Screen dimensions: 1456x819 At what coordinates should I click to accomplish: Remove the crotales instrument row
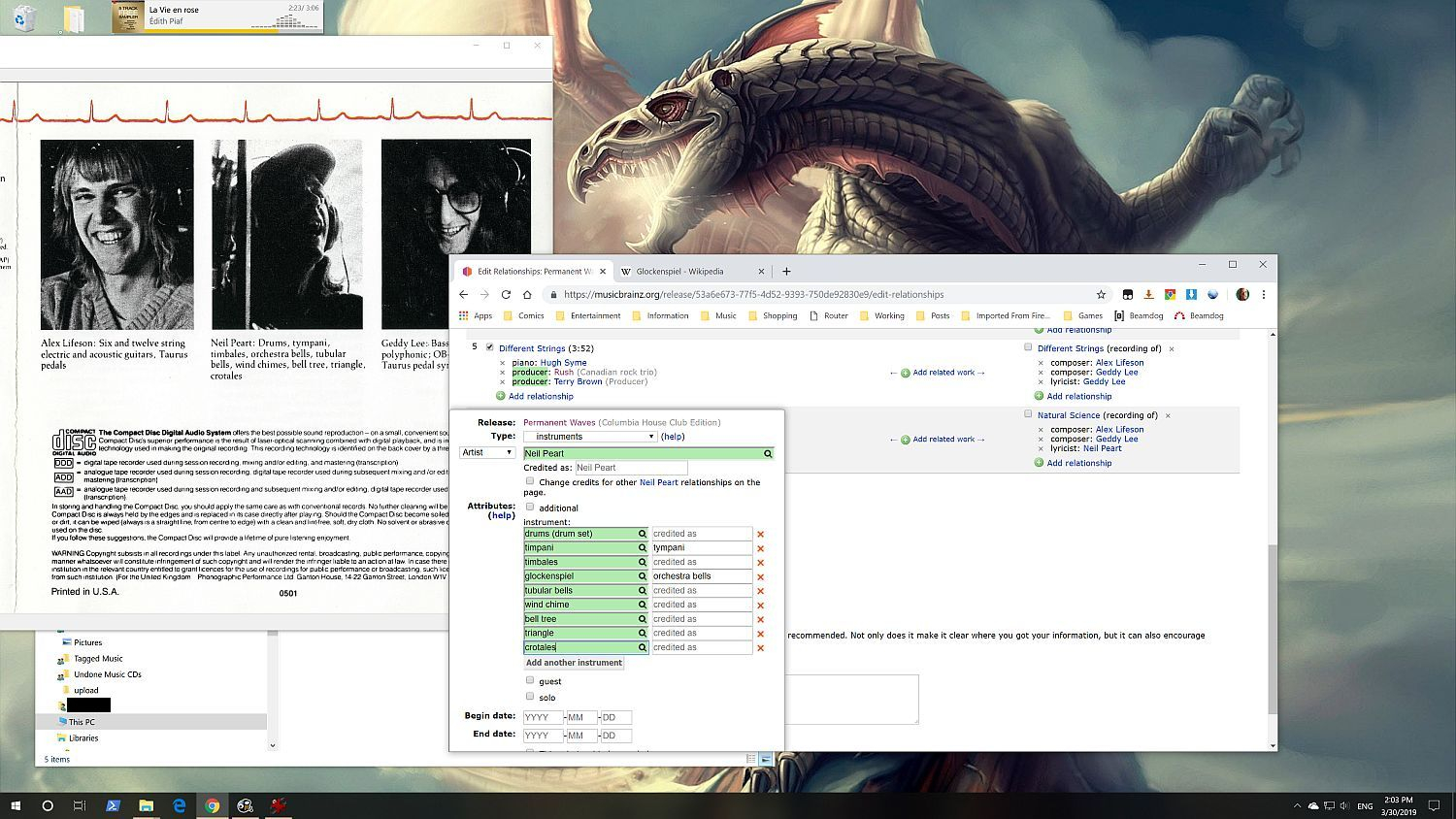point(760,648)
